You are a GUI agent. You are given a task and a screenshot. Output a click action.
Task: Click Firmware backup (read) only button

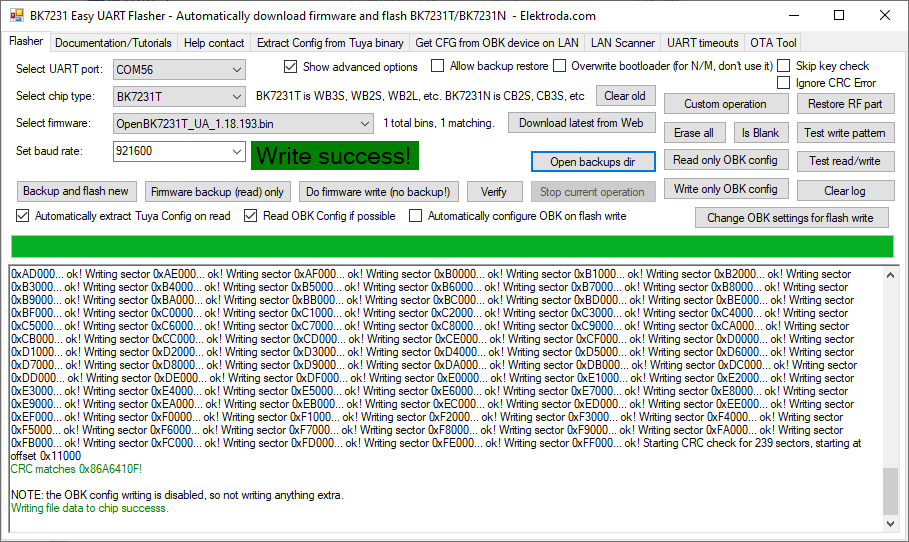(217, 192)
